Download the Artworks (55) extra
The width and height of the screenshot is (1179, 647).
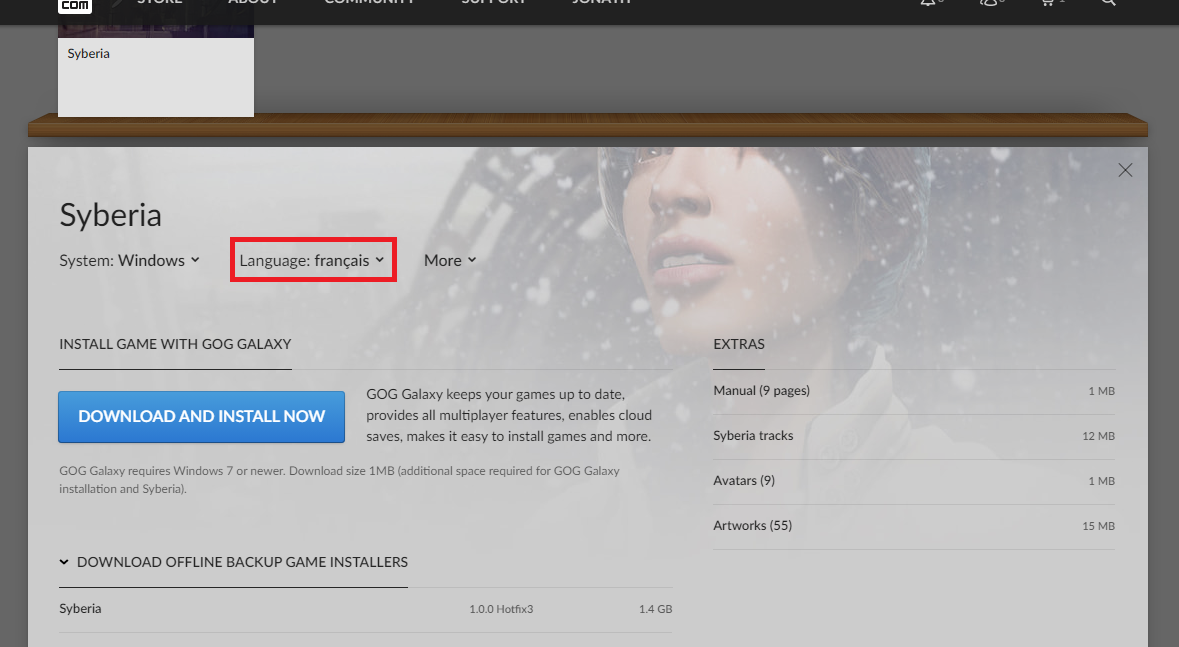point(914,527)
